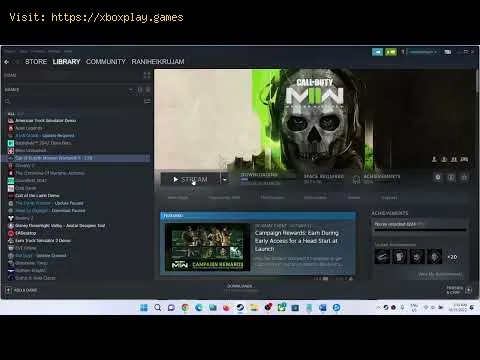Open File Explorer from the taskbar

254,307
